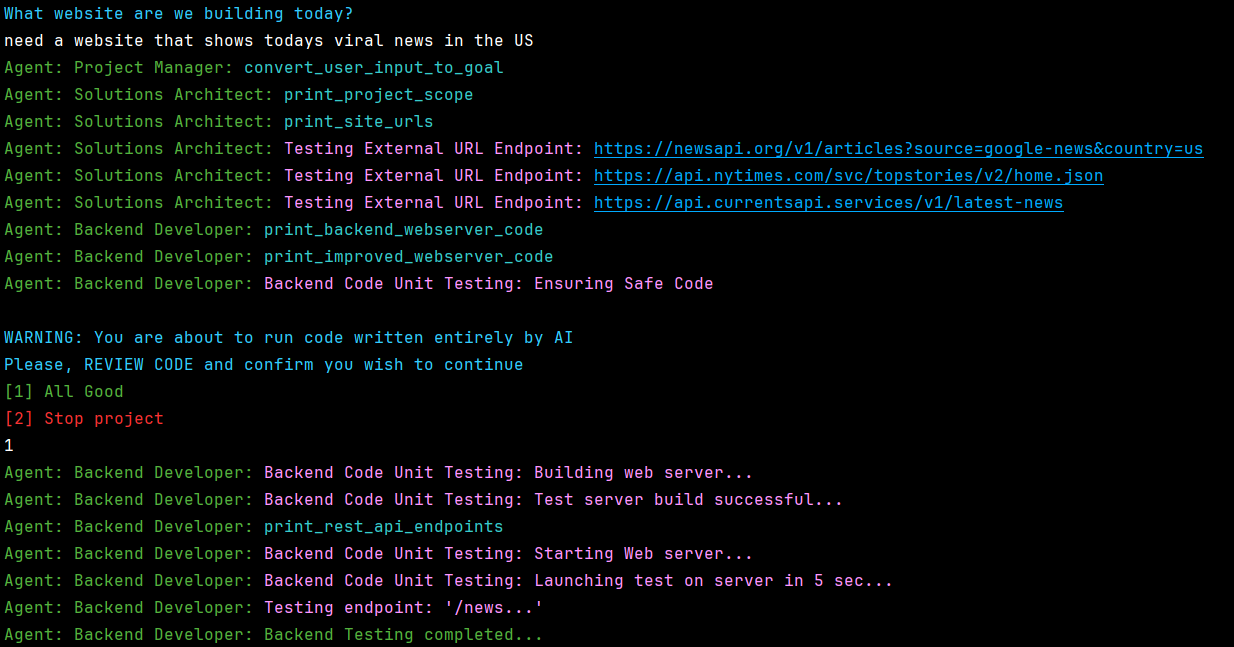Open the api.nytimes.com topstories link
The width and height of the screenshot is (1234, 647).
tap(848, 176)
